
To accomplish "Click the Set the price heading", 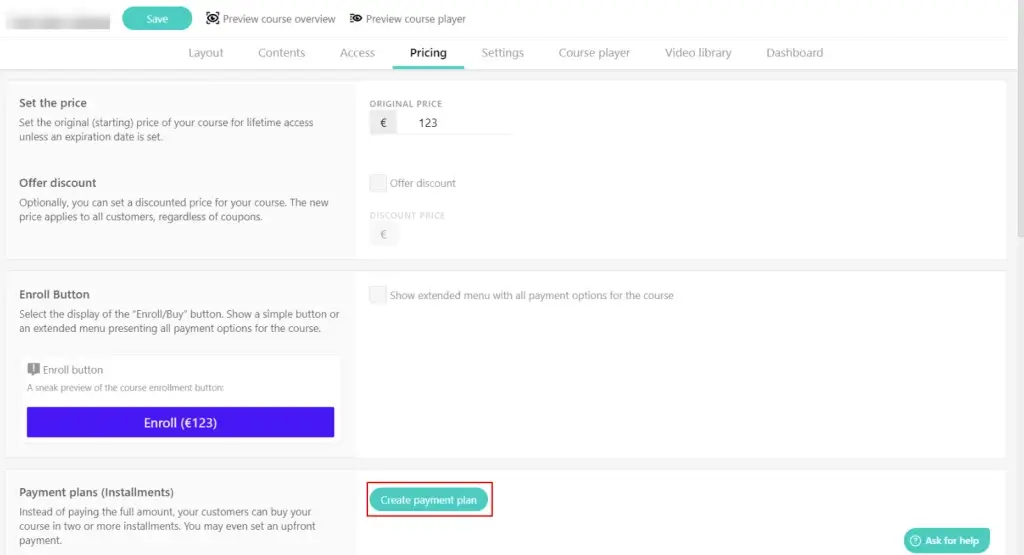I will (x=53, y=103).
